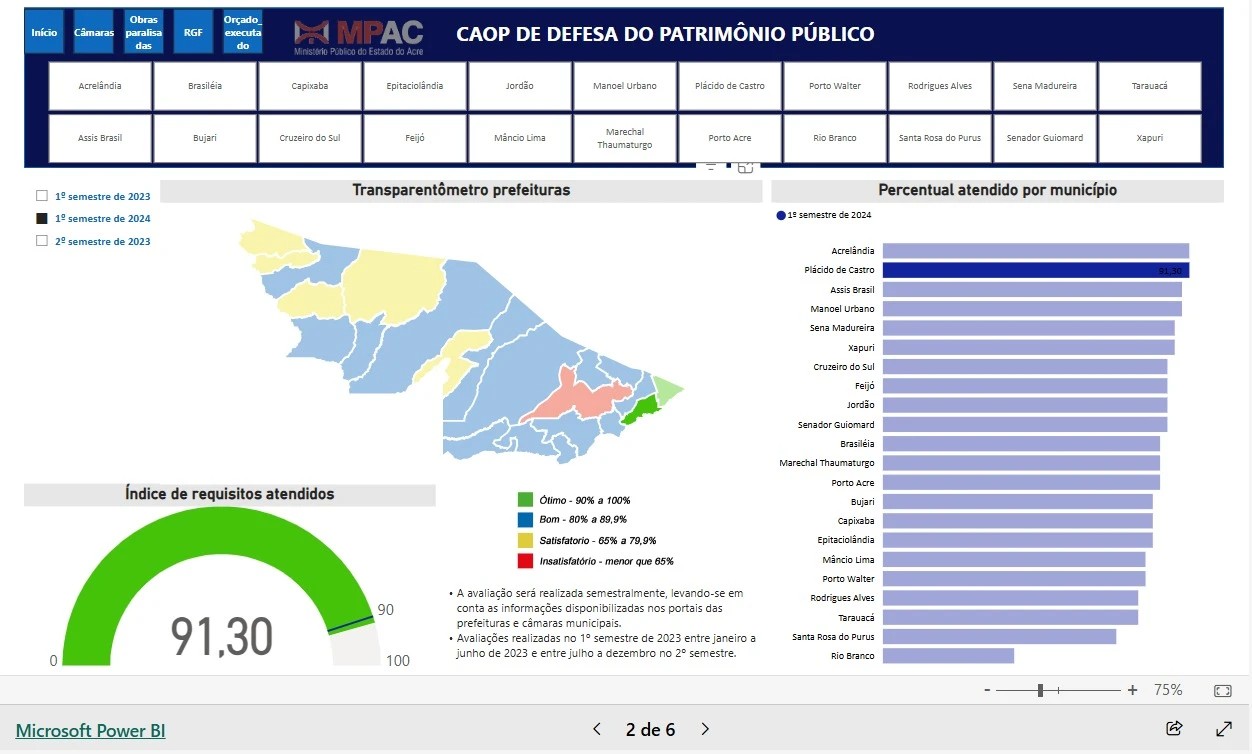
Task: Open the Obras paralisadas navigation tab
Action: [x=144, y=32]
